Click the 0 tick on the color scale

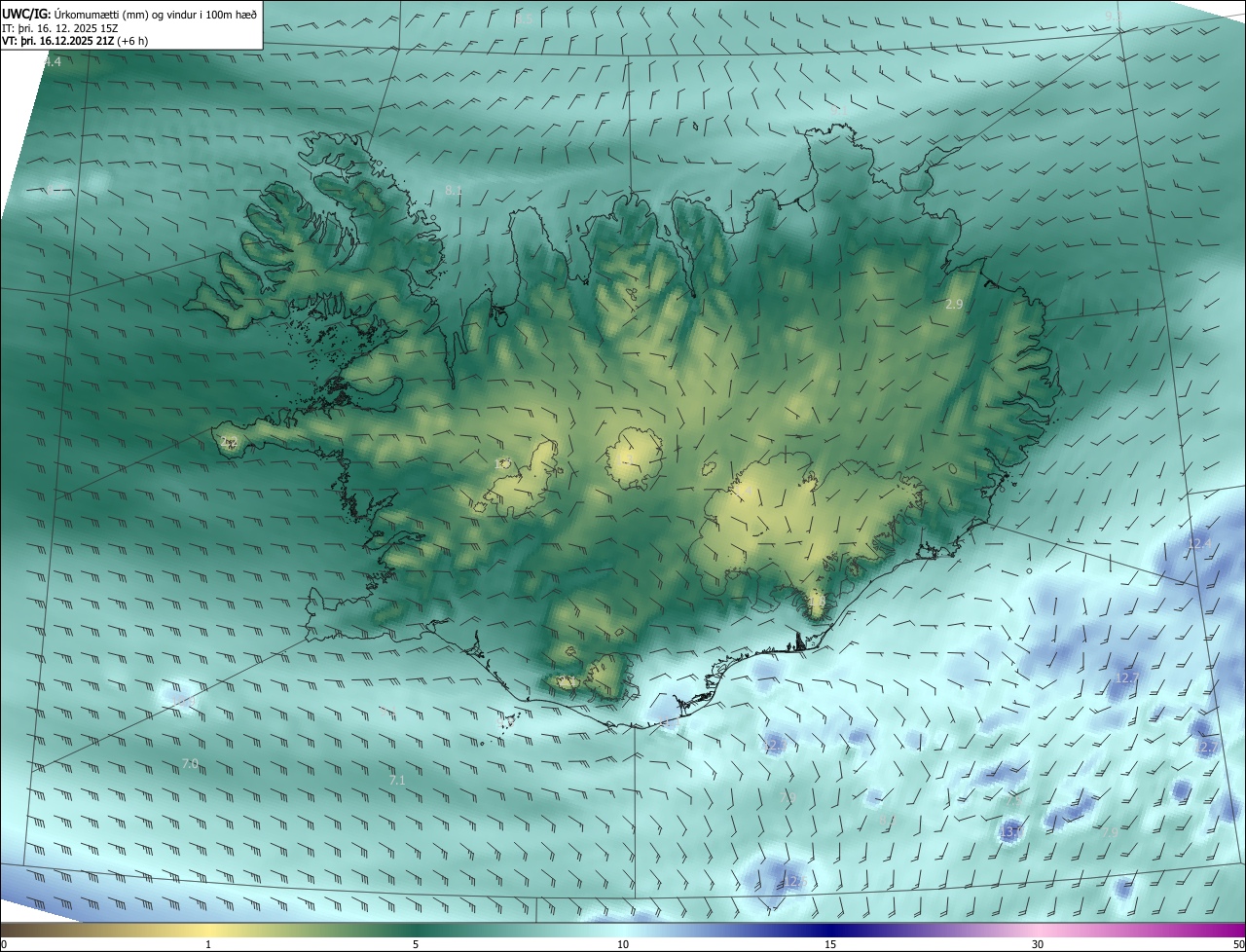point(4,945)
